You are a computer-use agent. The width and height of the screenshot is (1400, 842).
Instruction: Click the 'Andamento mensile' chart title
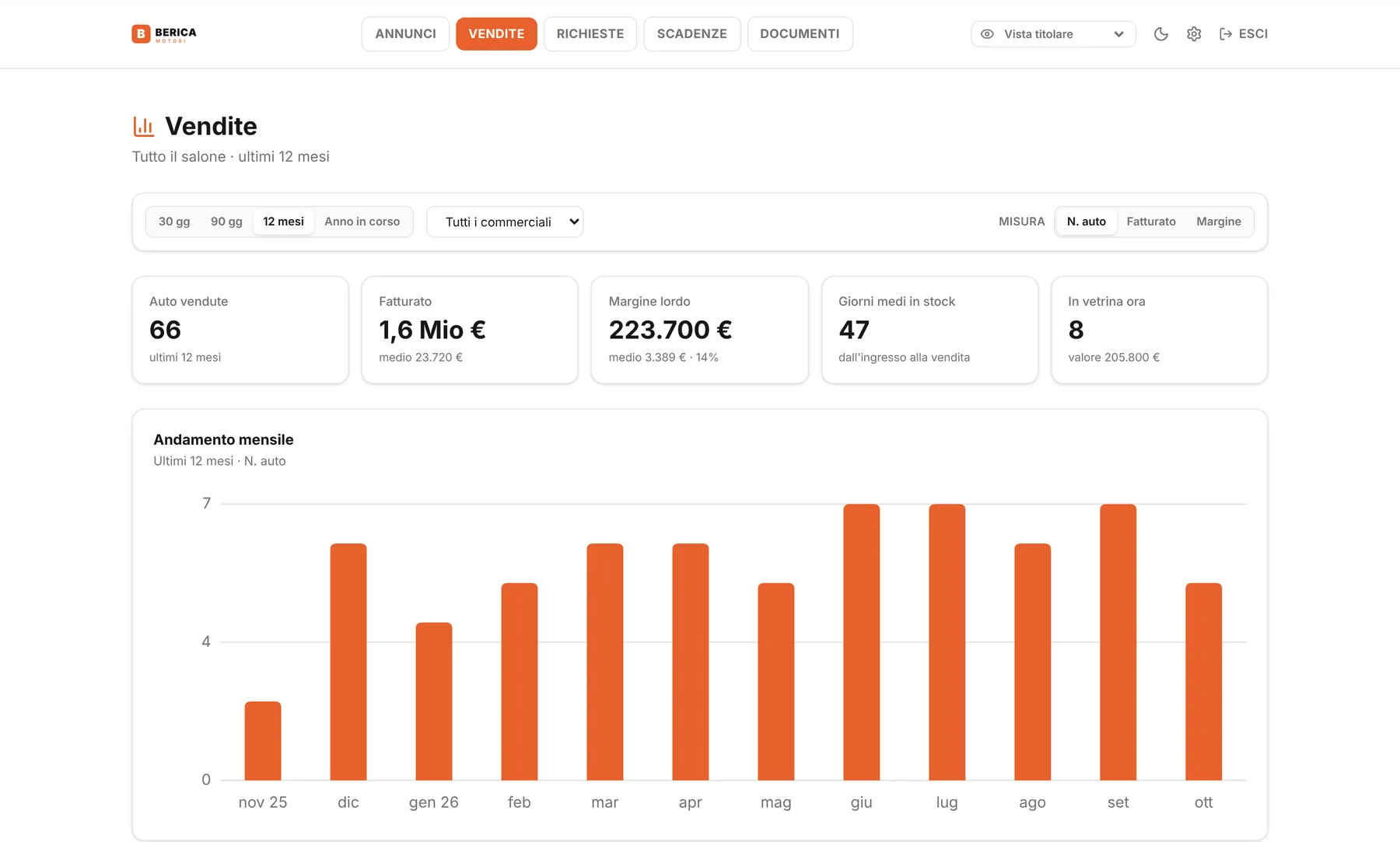(x=223, y=440)
